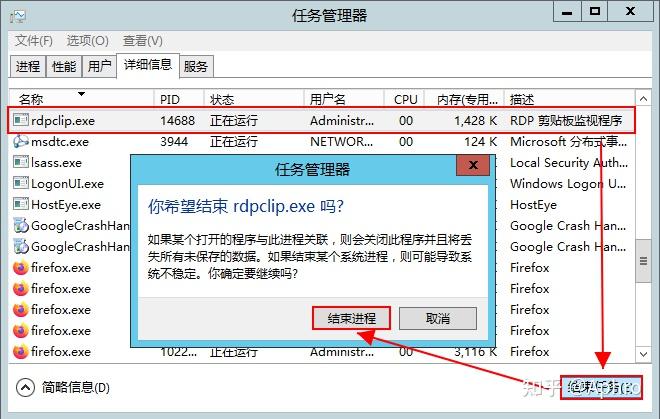Select the msdtc.exe process name

[x=60, y=142]
